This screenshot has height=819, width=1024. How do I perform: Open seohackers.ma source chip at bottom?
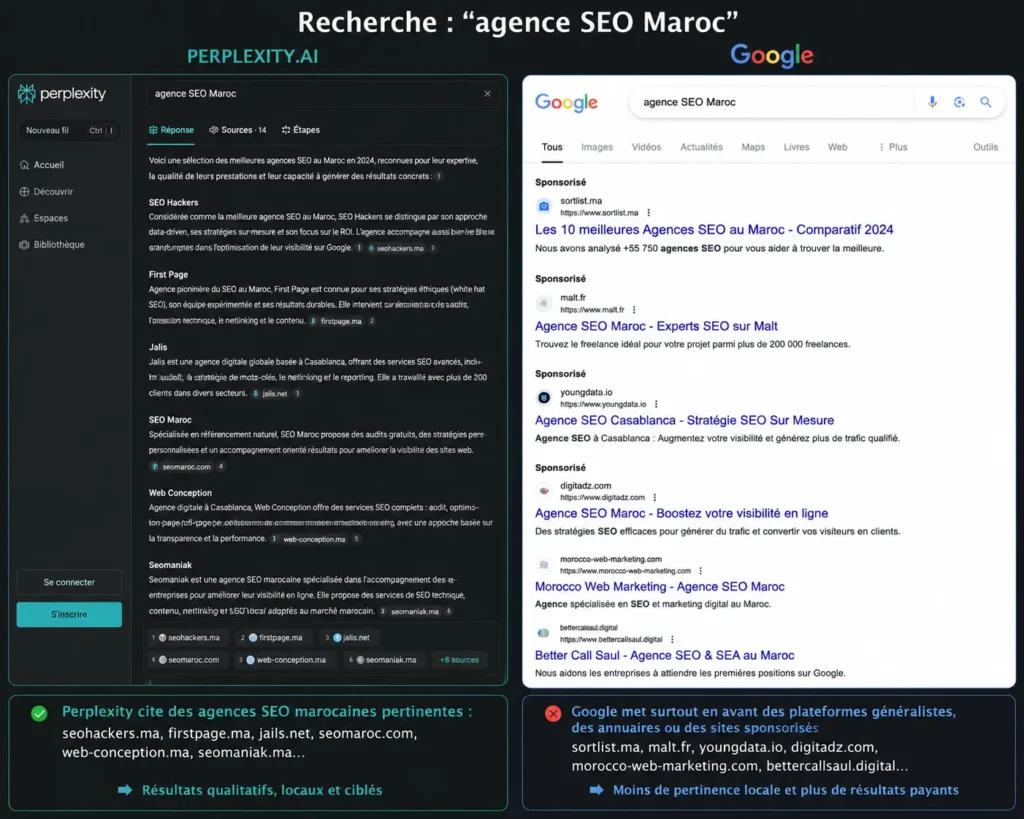click(x=187, y=637)
